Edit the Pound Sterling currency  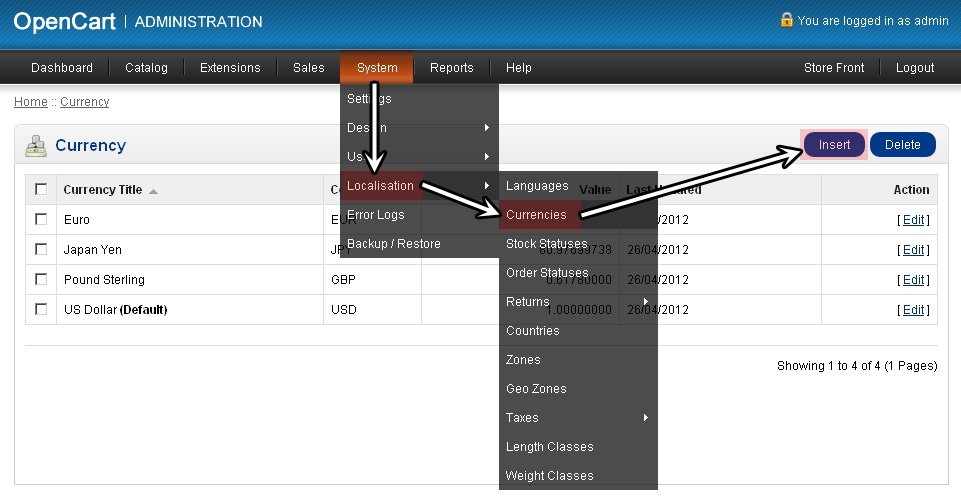coord(913,280)
